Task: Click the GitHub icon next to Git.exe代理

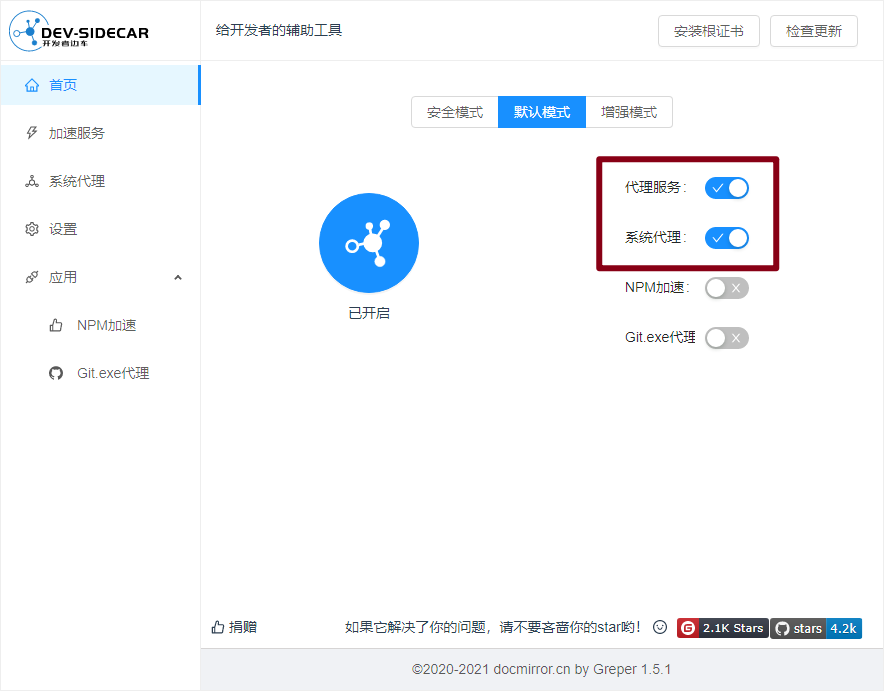Action: point(55,373)
